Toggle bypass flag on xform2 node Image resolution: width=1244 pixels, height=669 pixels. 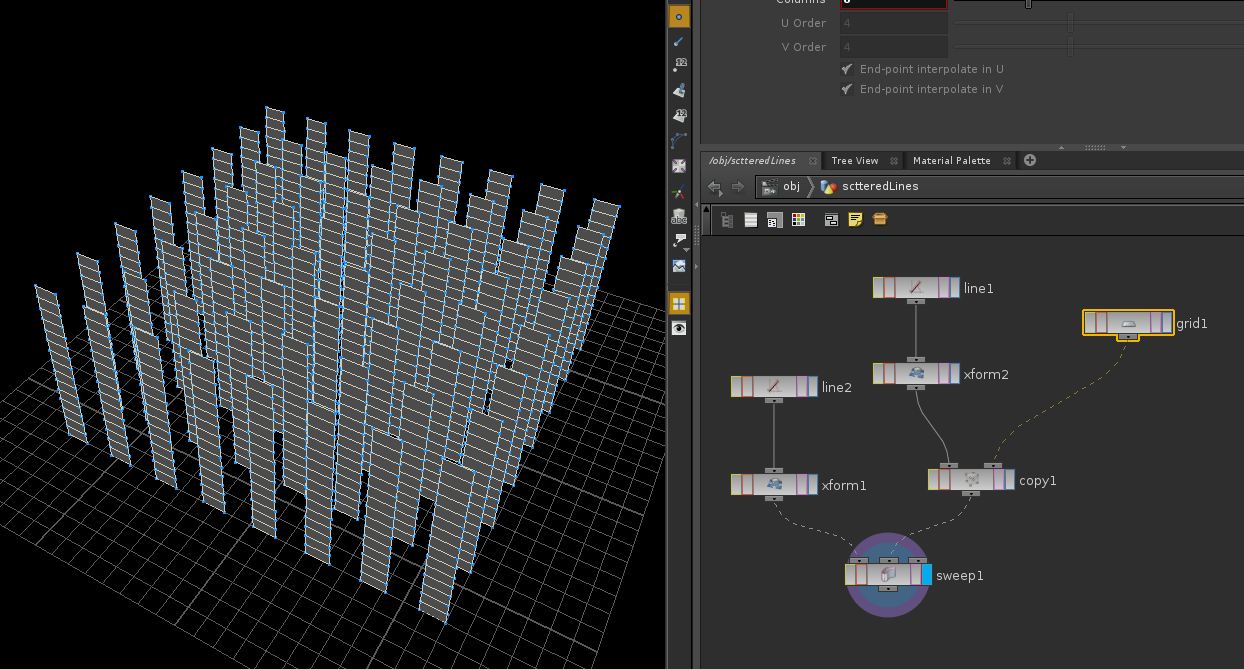[878, 374]
